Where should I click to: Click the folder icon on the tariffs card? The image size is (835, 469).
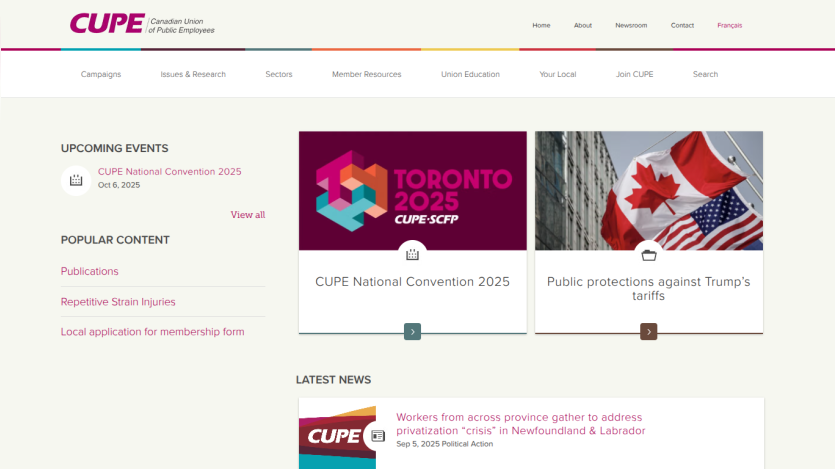tap(649, 256)
